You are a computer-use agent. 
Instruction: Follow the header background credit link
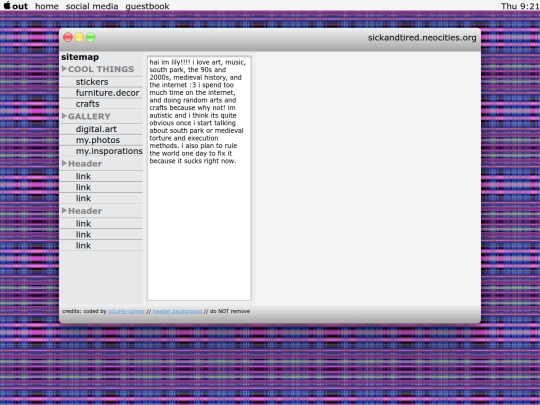point(177,311)
